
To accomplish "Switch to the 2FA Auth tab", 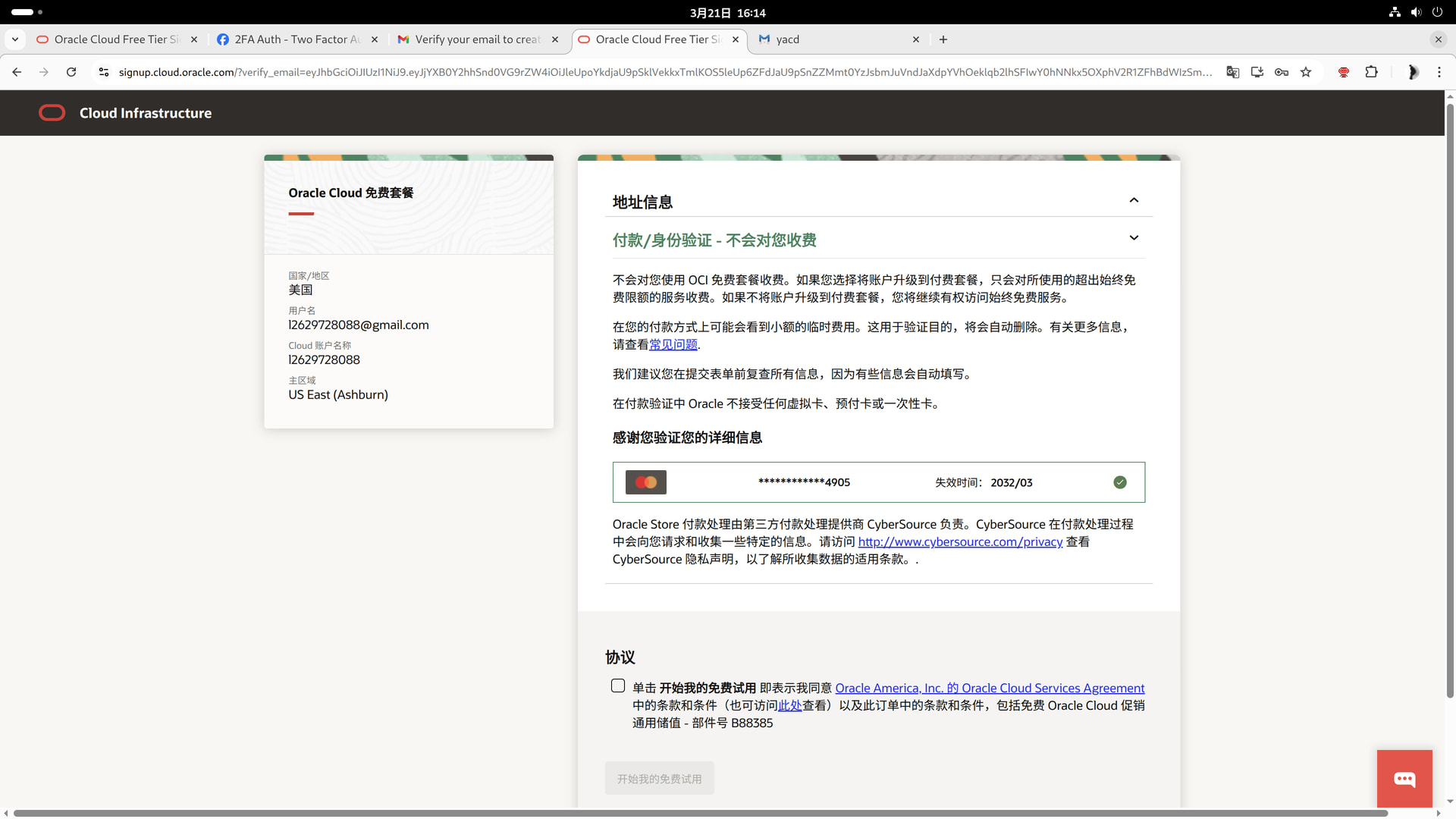I will click(297, 39).
